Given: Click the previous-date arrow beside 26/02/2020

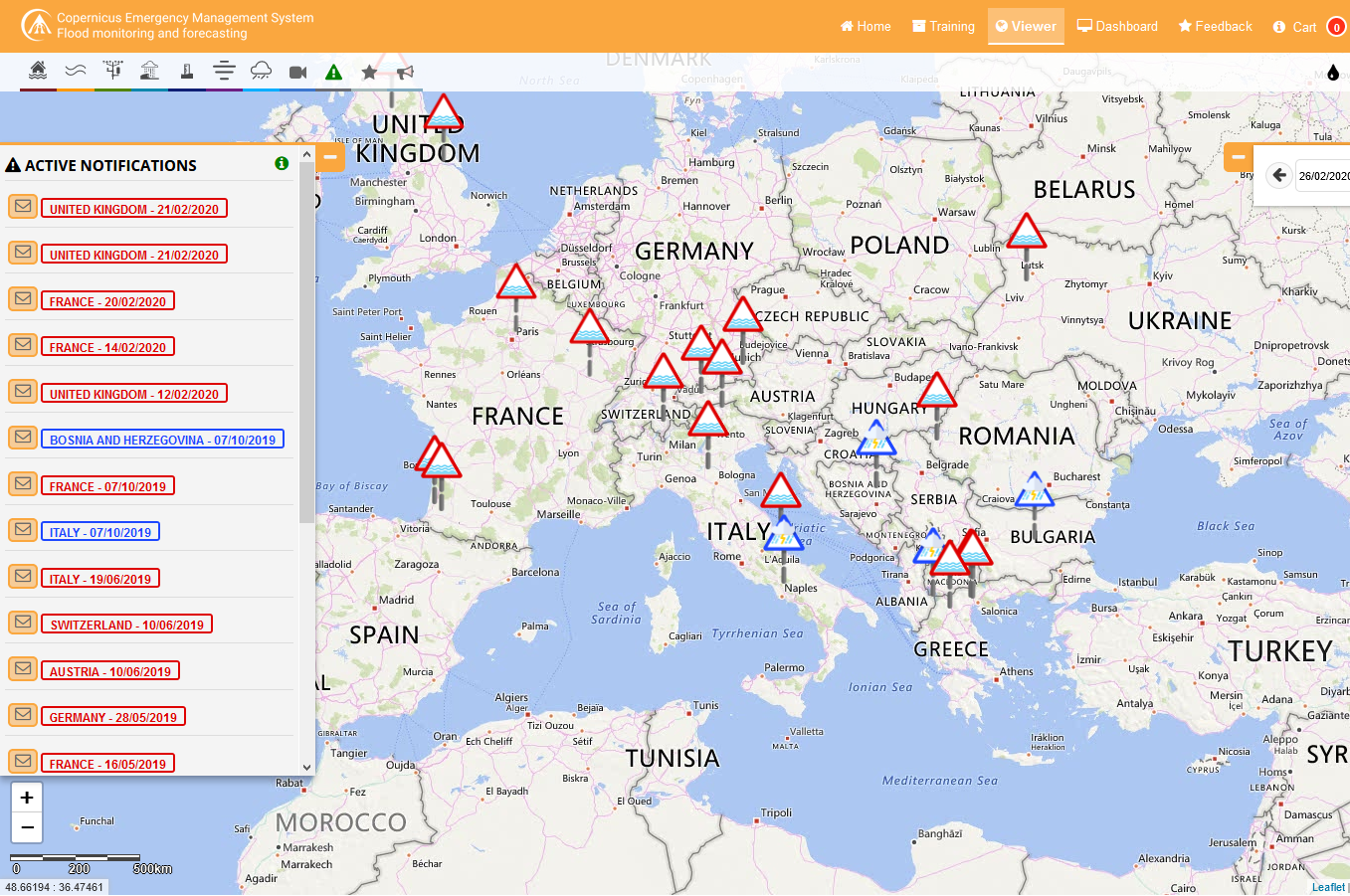Looking at the screenshot, I should click(1279, 175).
